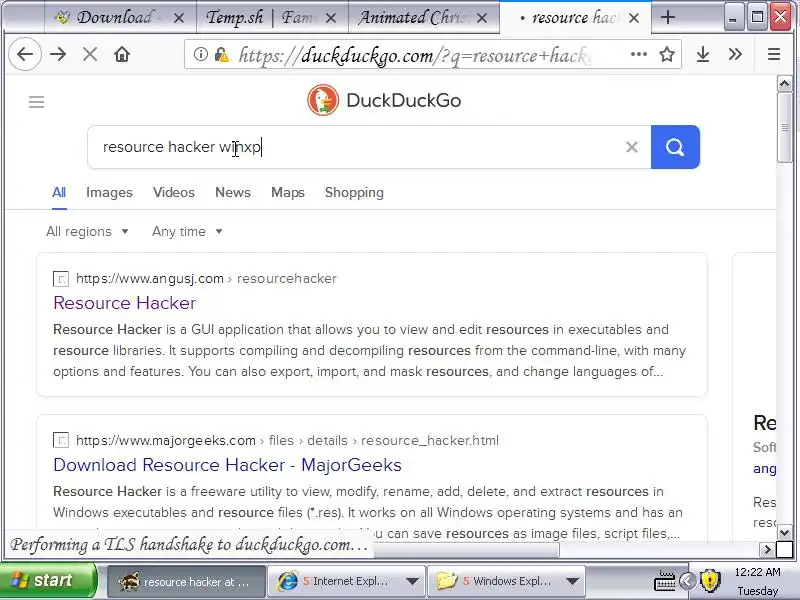Click the security shield tray icon
Screen dimensions: 800x600
pos(710,580)
